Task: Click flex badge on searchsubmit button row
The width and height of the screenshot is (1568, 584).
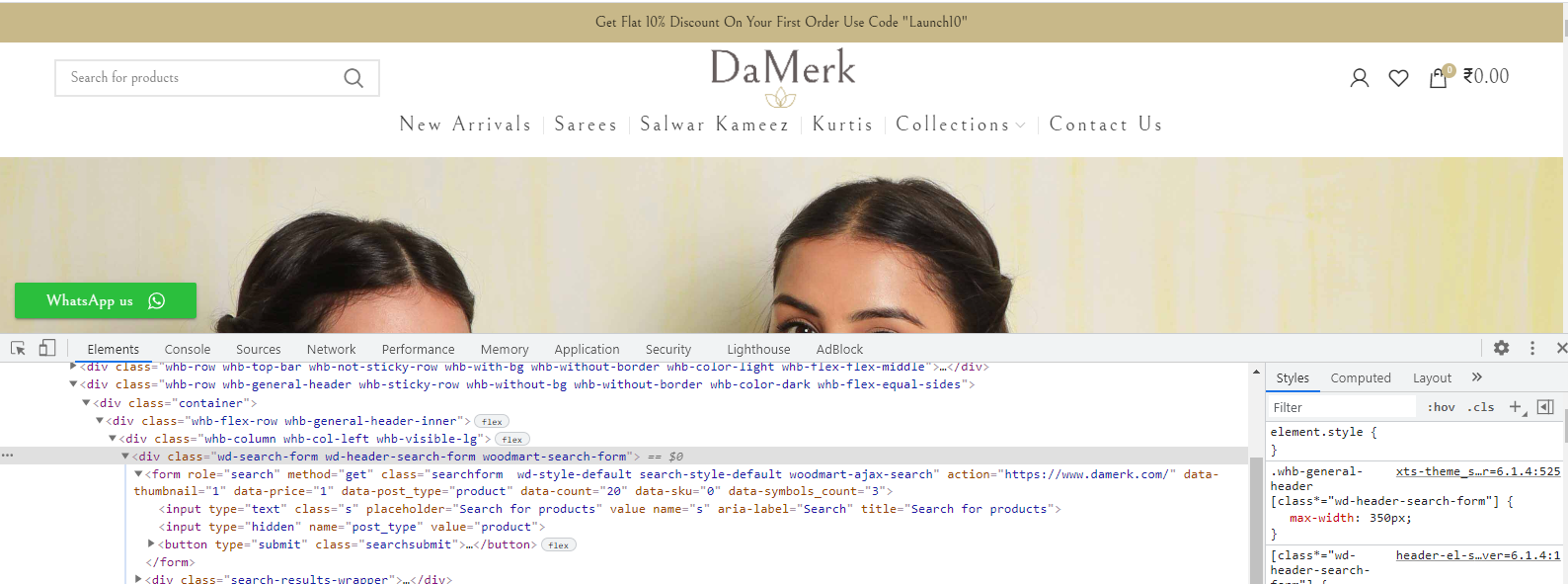Action: pyautogui.click(x=558, y=545)
